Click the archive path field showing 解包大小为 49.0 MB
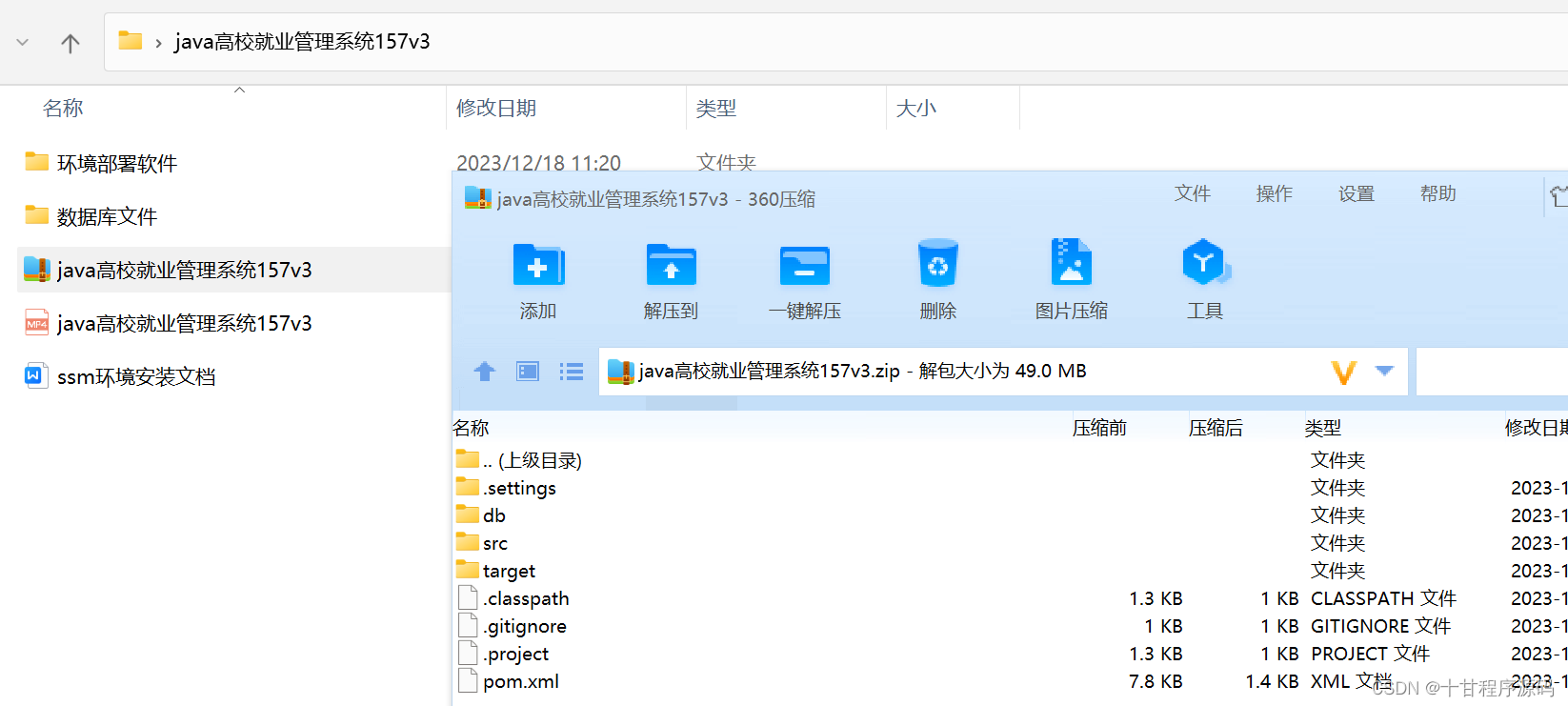 pyautogui.click(x=1003, y=372)
